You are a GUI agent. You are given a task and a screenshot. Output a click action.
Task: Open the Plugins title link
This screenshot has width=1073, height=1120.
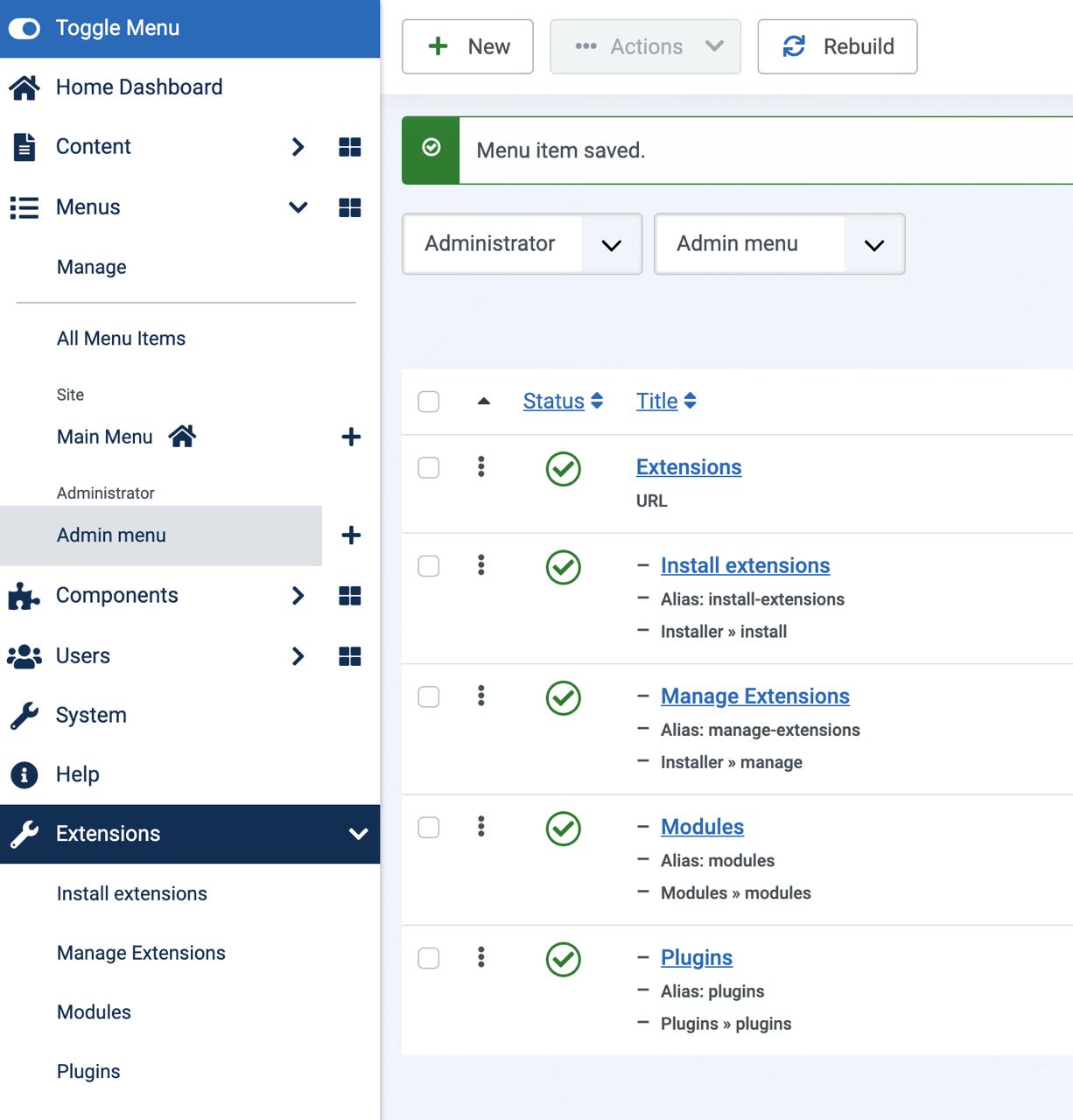tap(697, 958)
